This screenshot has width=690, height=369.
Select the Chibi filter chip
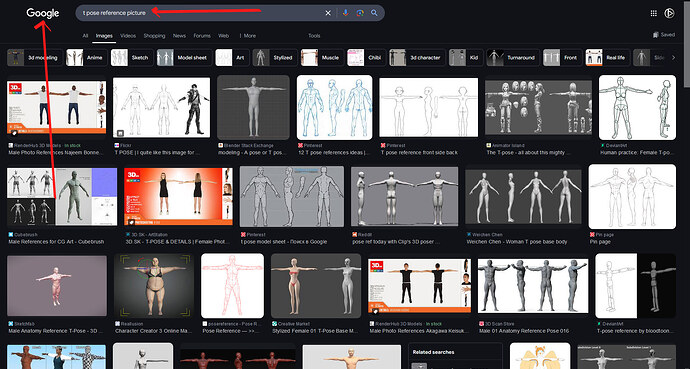366,58
